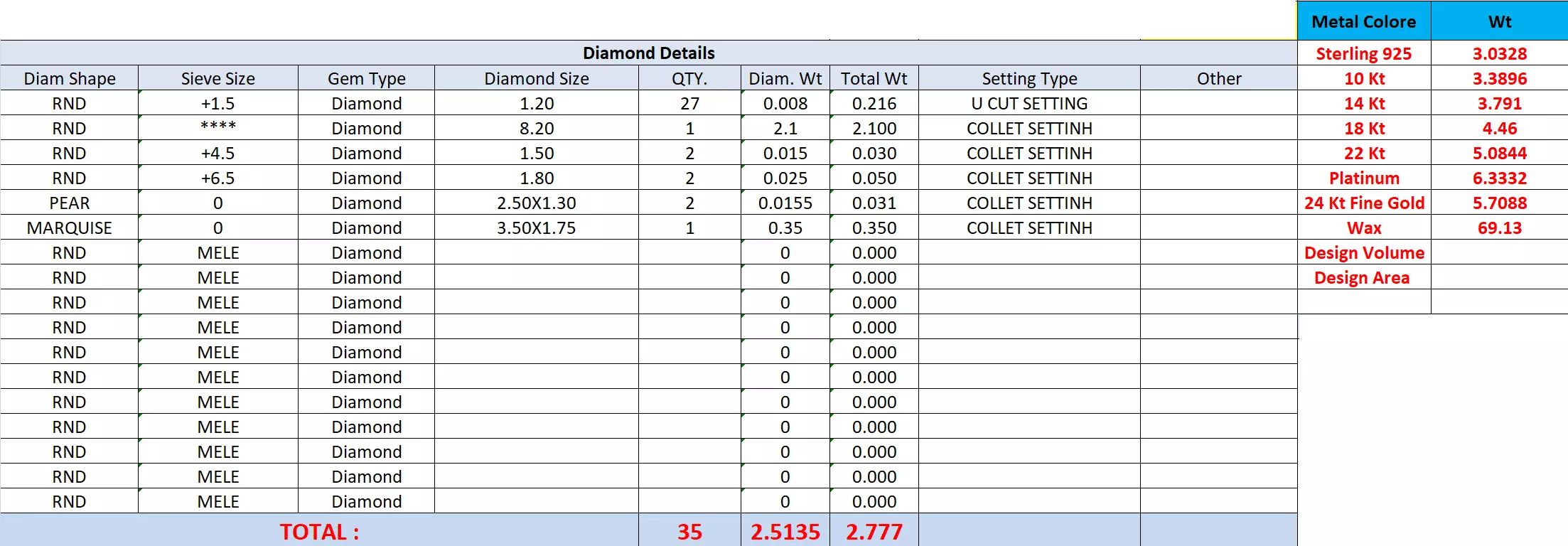This screenshot has width=1568, height=546.
Task: Click the 'Diamond Size' column header
Action: pos(537,78)
